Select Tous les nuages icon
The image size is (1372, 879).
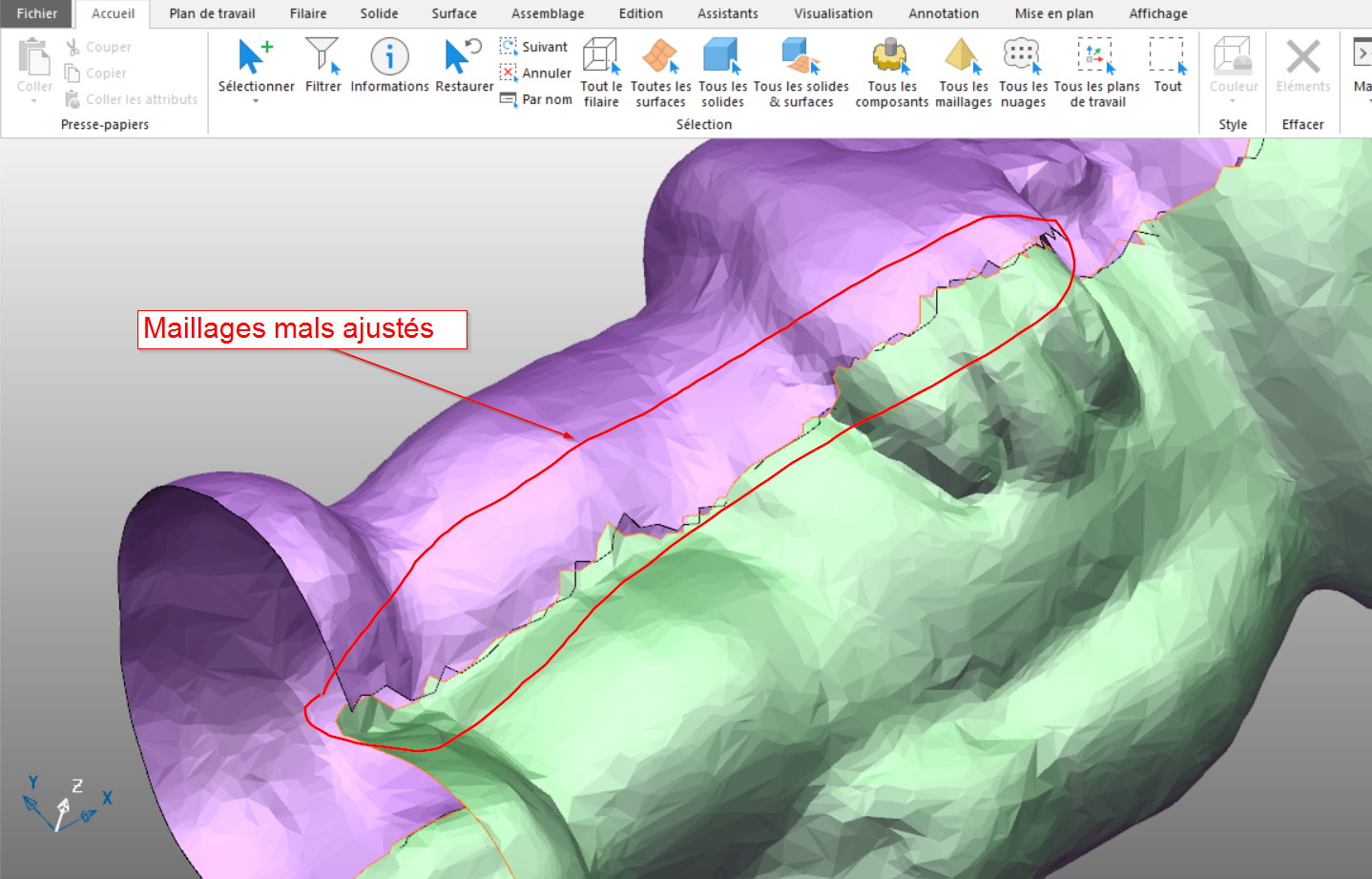coord(1023,56)
